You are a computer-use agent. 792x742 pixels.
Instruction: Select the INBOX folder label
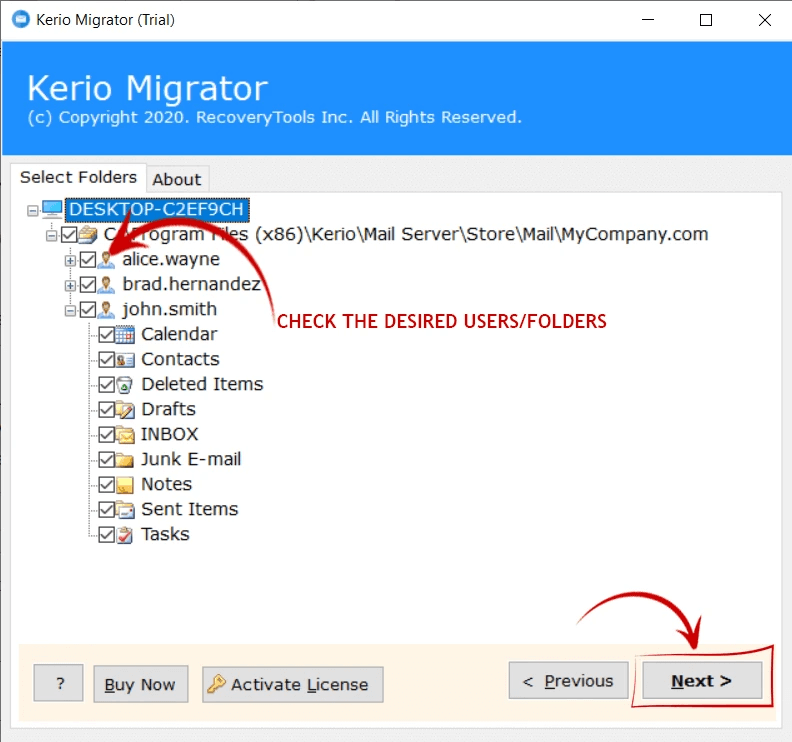point(170,434)
